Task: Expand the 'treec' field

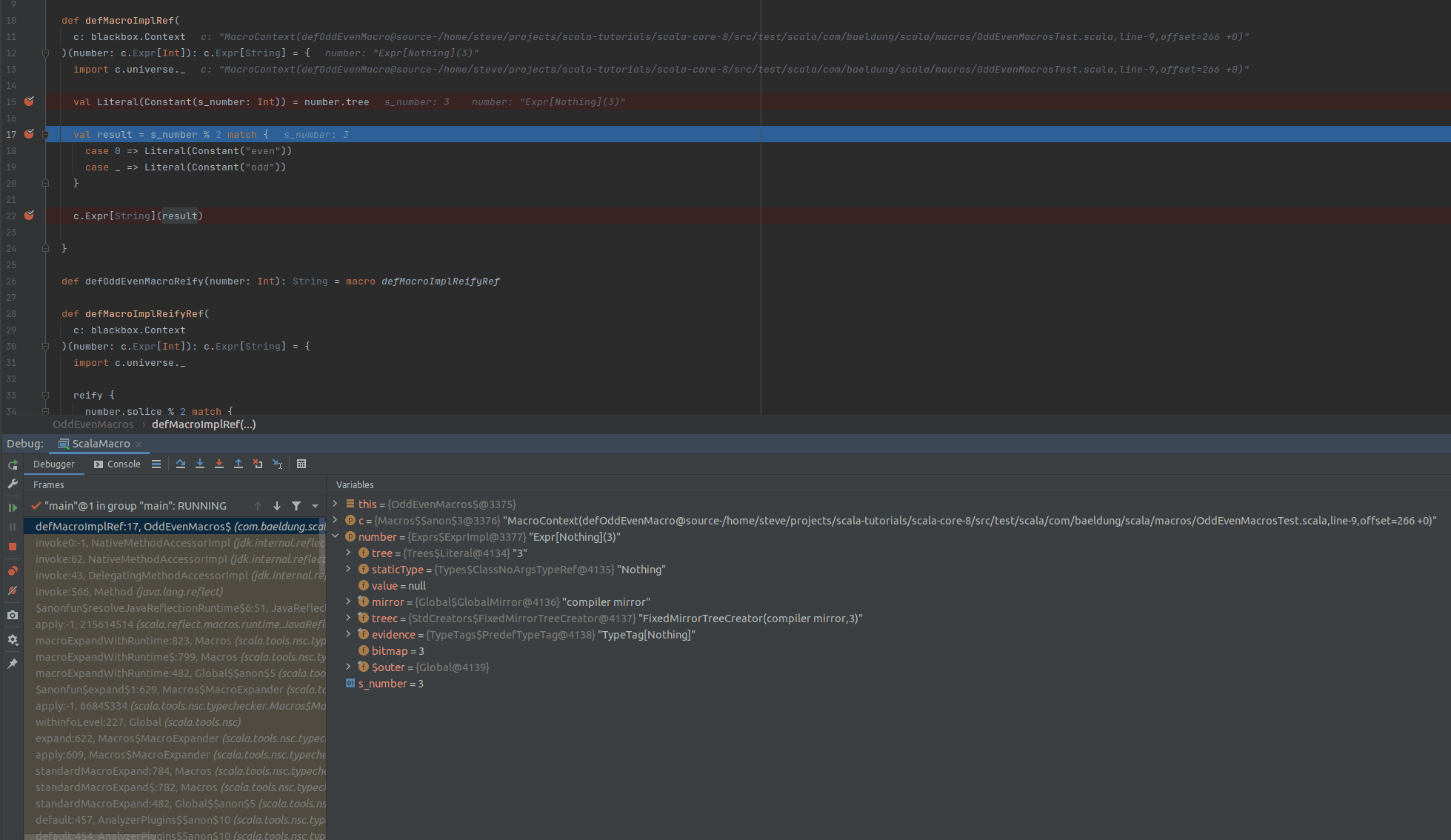Action: pos(349,618)
